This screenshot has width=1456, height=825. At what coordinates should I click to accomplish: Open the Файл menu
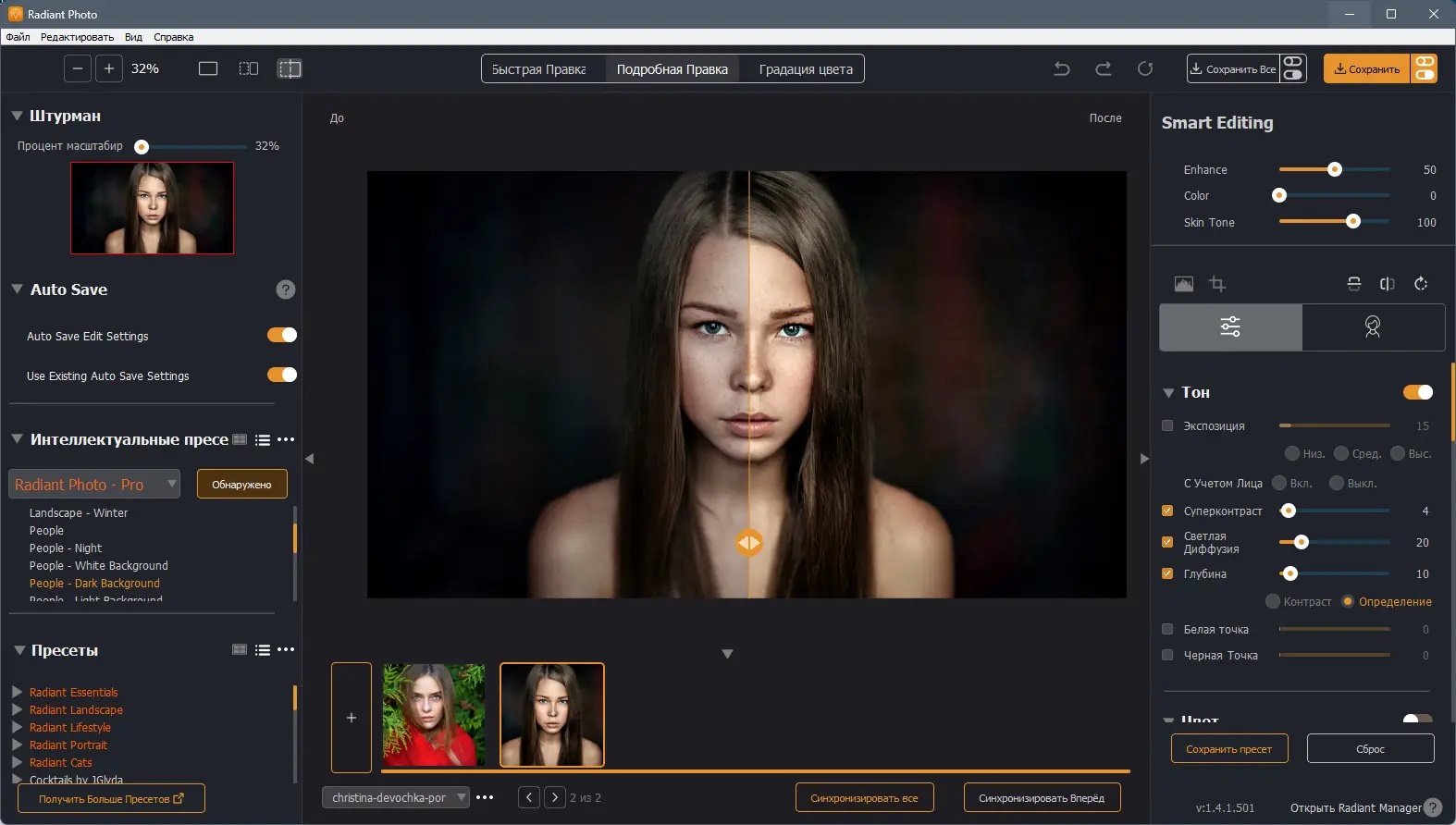18,37
